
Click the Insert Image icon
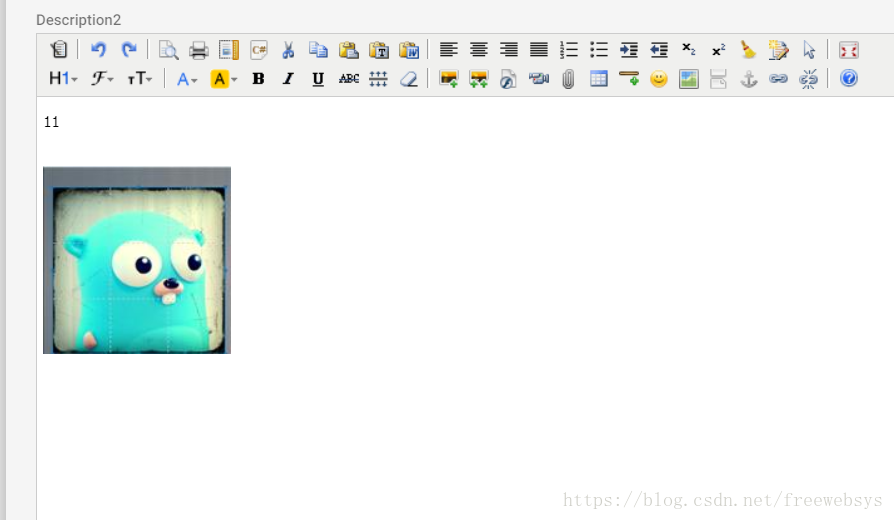point(449,79)
